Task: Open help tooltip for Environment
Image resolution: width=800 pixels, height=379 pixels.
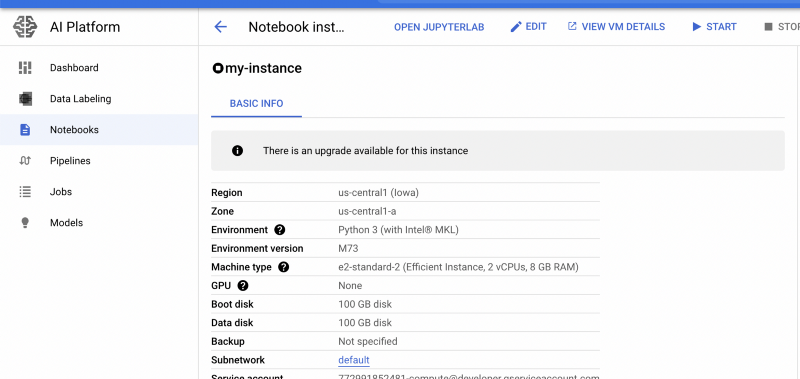Action: [280, 230]
